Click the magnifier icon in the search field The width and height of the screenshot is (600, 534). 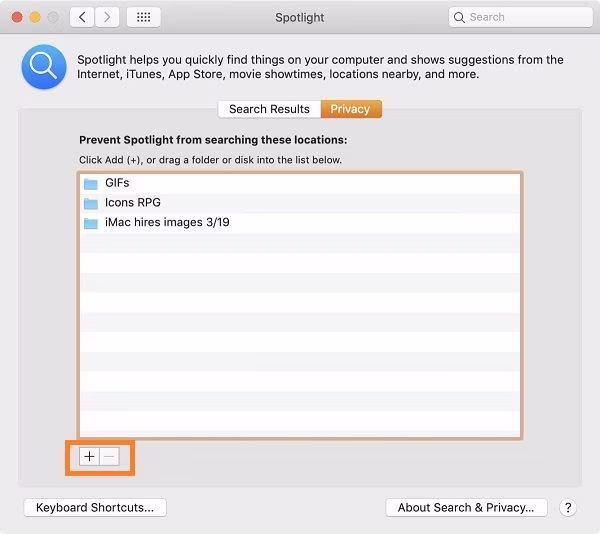click(x=459, y=17)
